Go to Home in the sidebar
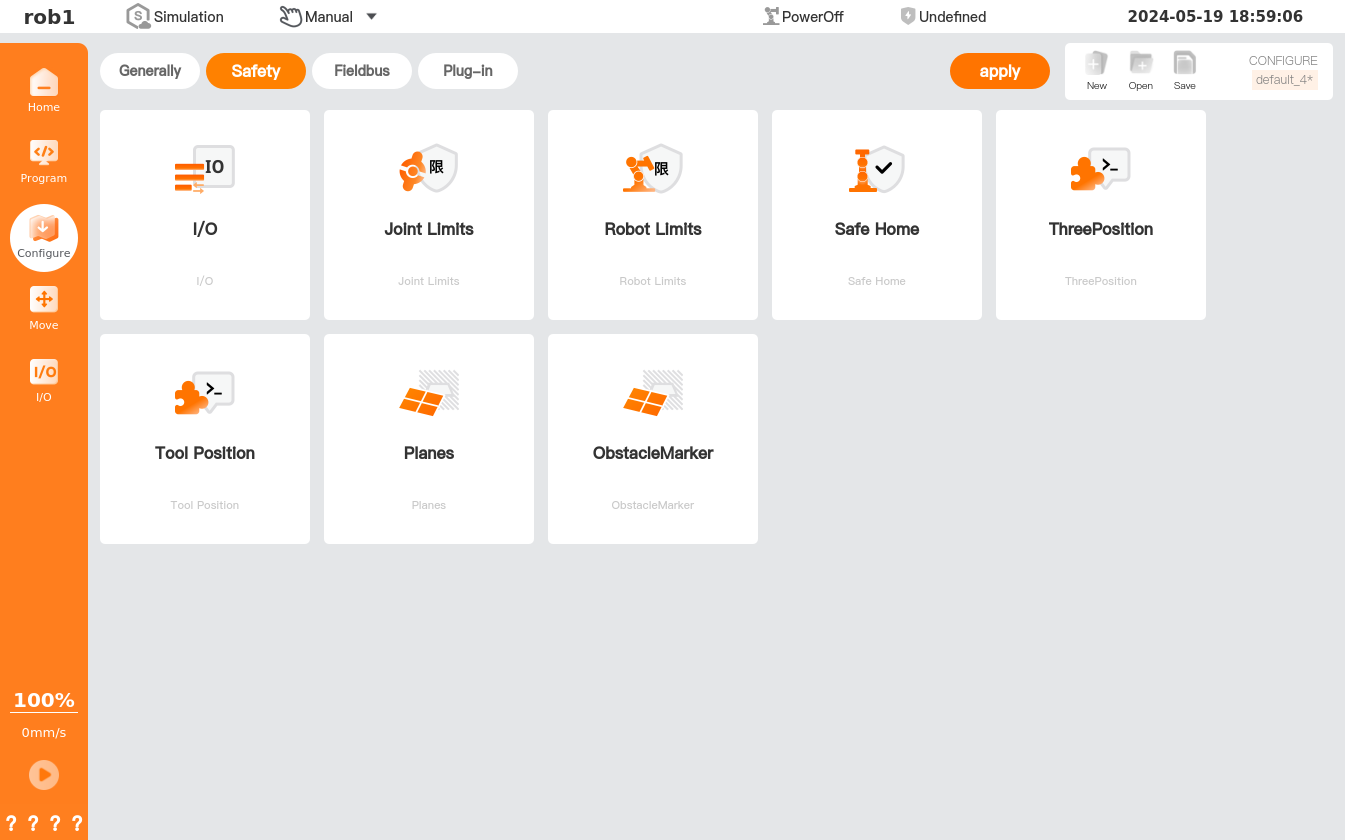This screenshot has height=840, width=1345. tap(44, 90)
